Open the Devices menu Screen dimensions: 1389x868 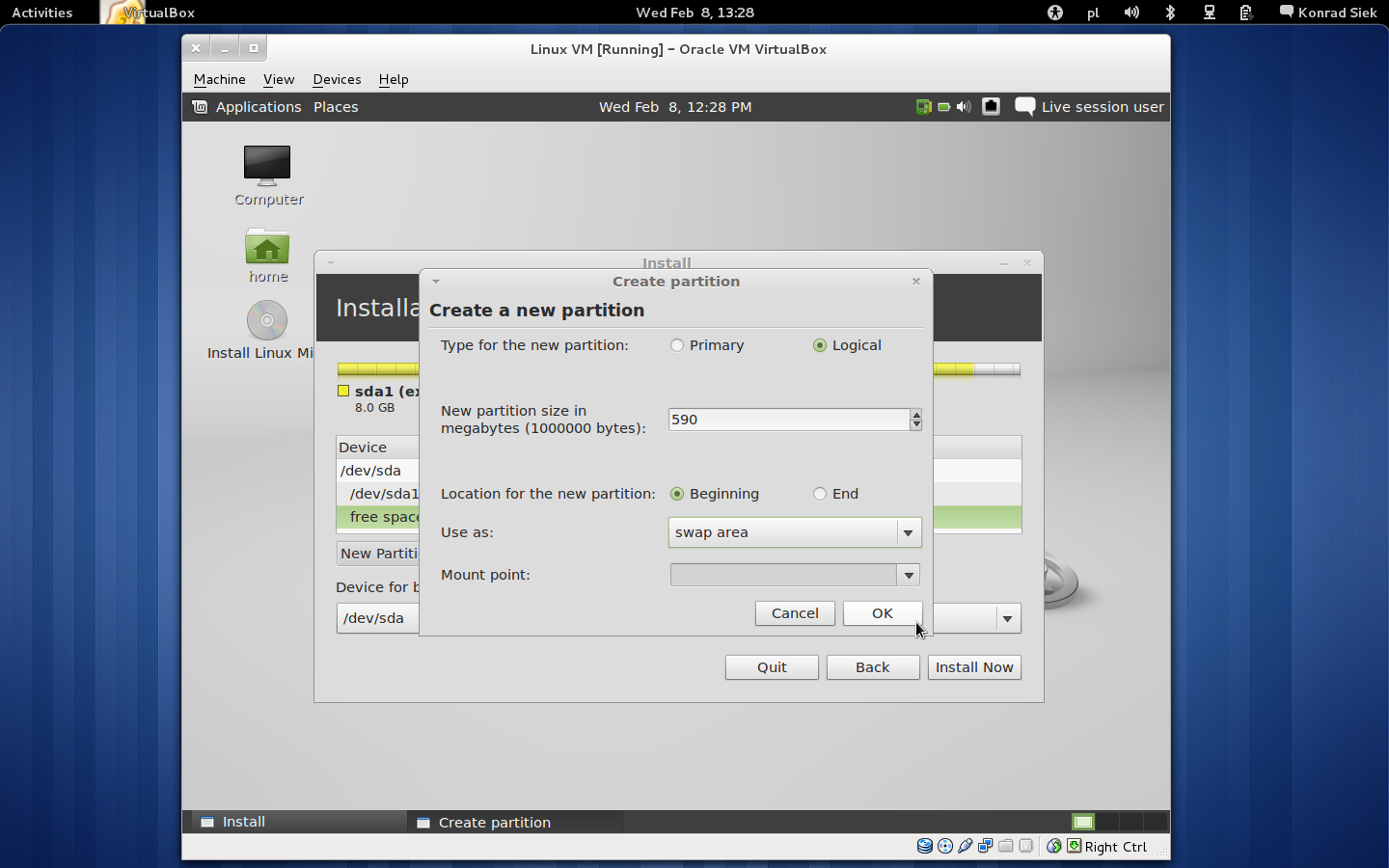[337, 79]
